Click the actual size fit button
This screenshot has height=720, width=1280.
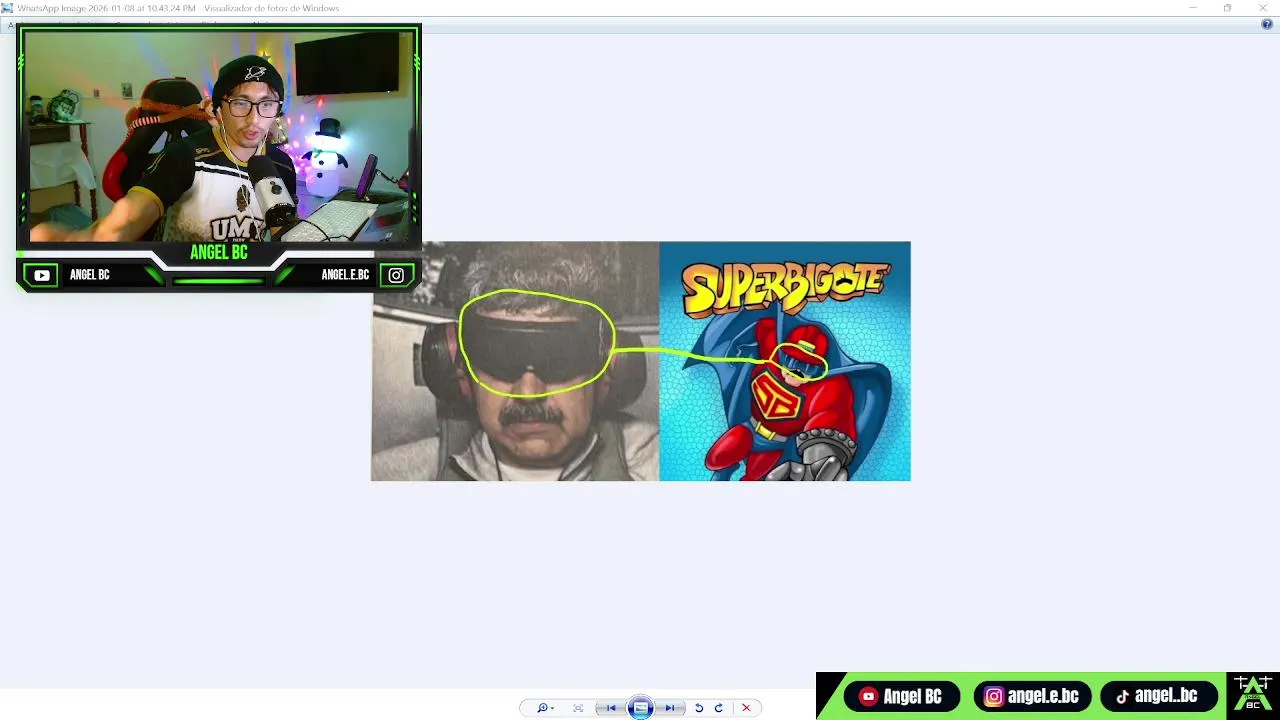(x=578, y=708)
